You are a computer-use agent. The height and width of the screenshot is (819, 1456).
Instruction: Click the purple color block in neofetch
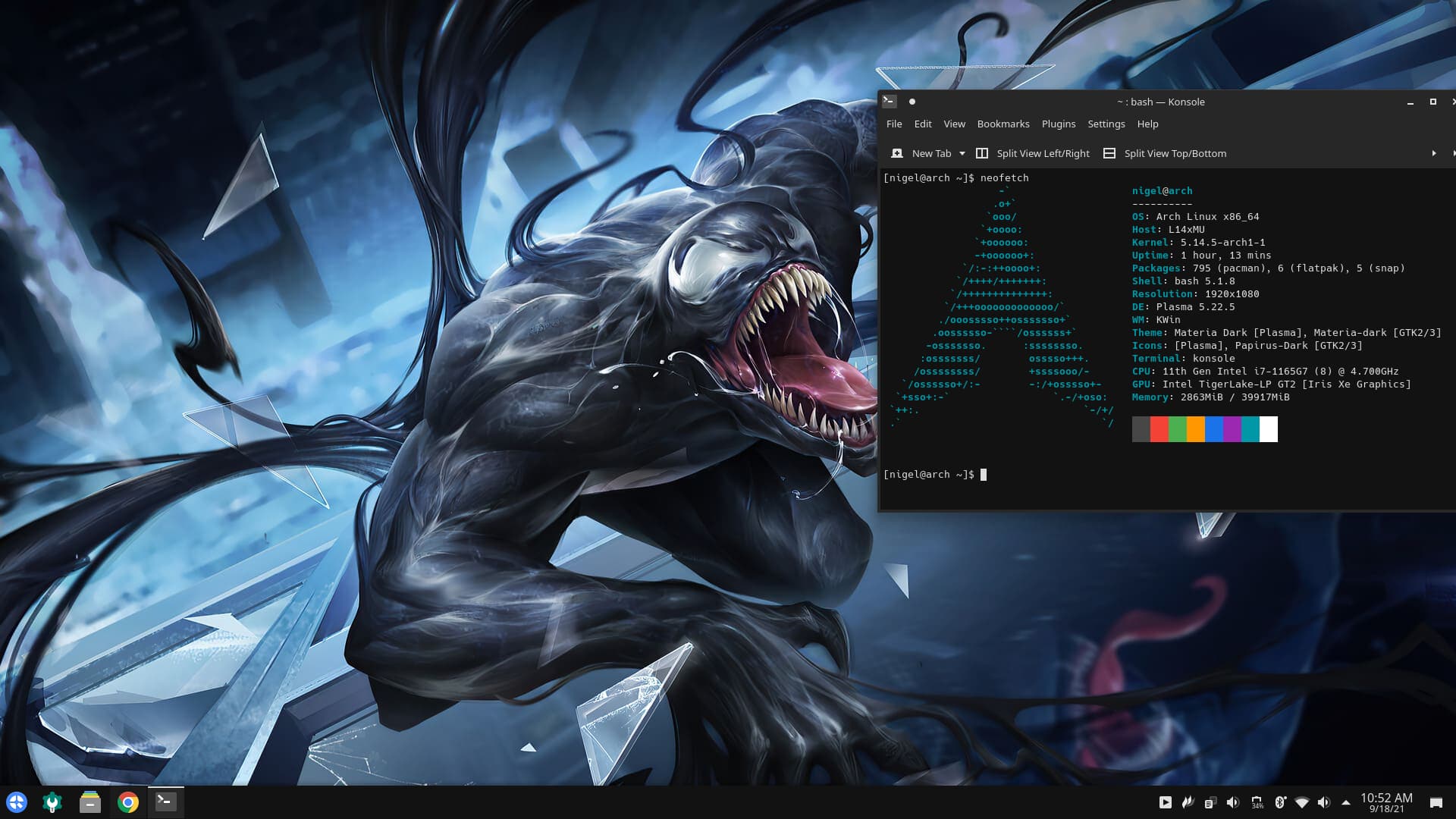(1232, 429)
